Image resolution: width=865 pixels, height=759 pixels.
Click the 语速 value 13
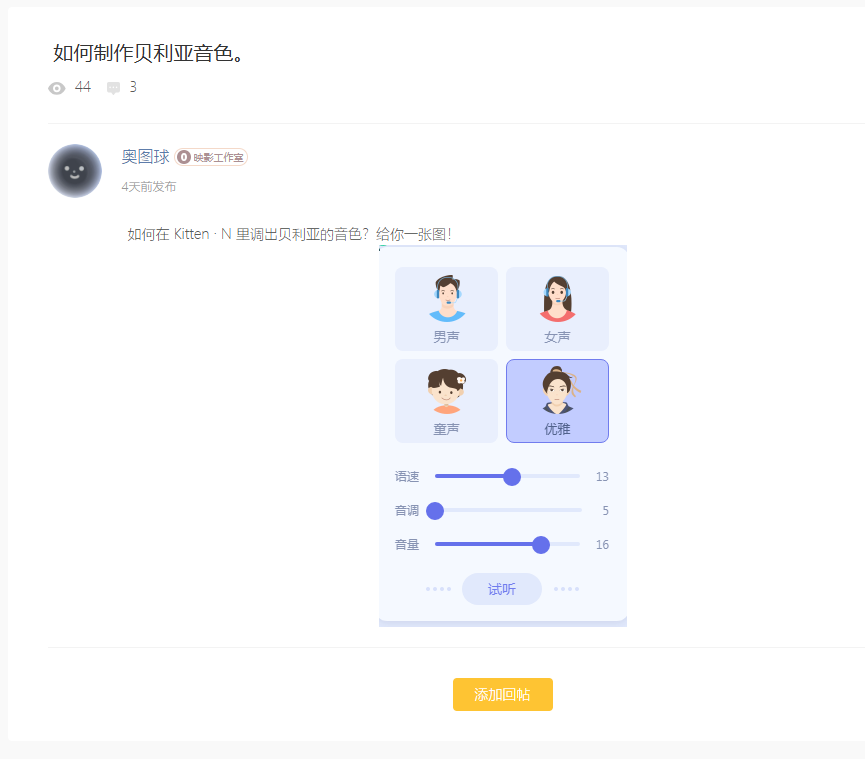point(602,477)
